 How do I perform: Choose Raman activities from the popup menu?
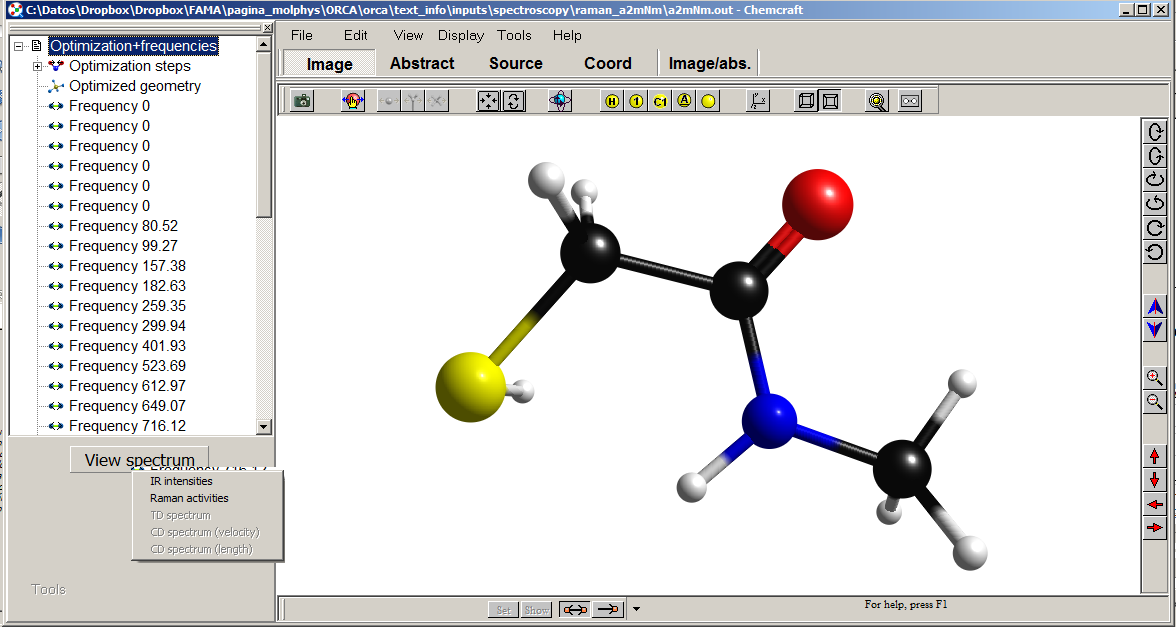point(189,498)
